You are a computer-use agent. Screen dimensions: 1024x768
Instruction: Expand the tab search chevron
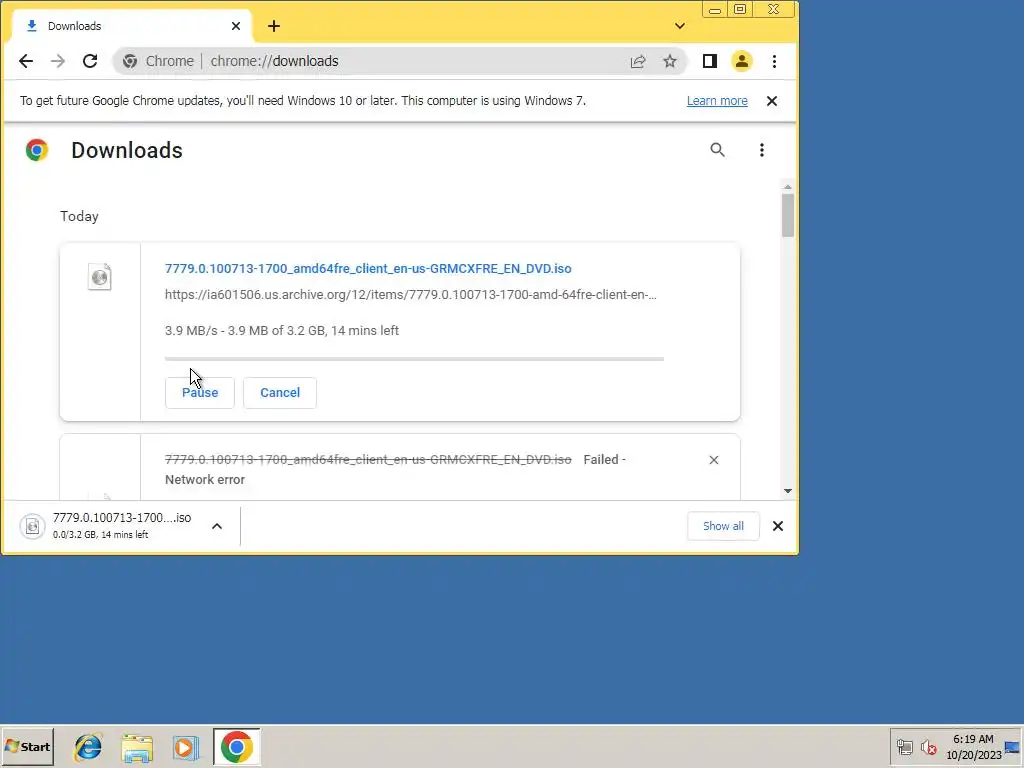click(x=680, y=26)
